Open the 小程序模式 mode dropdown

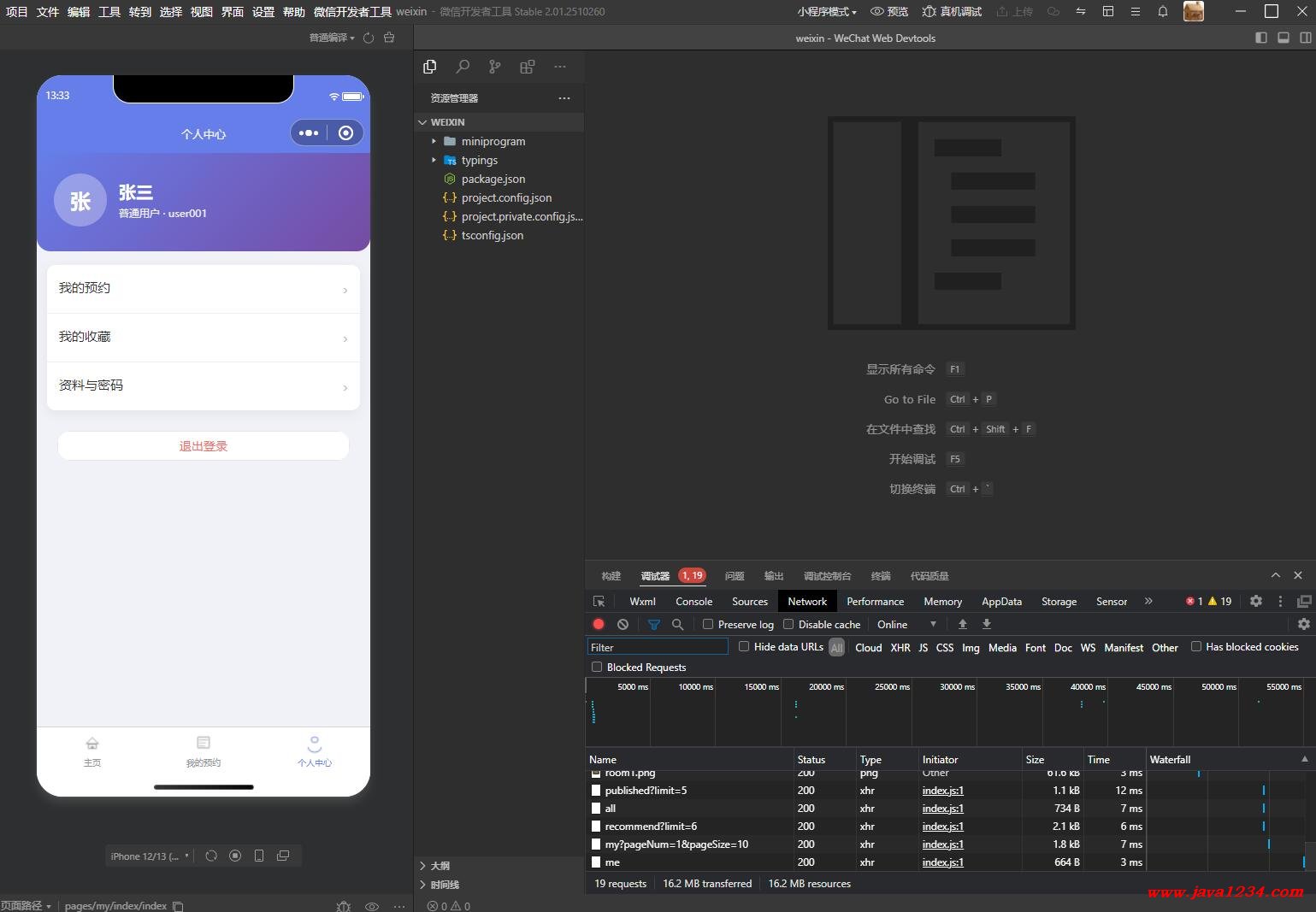point(826,12)
